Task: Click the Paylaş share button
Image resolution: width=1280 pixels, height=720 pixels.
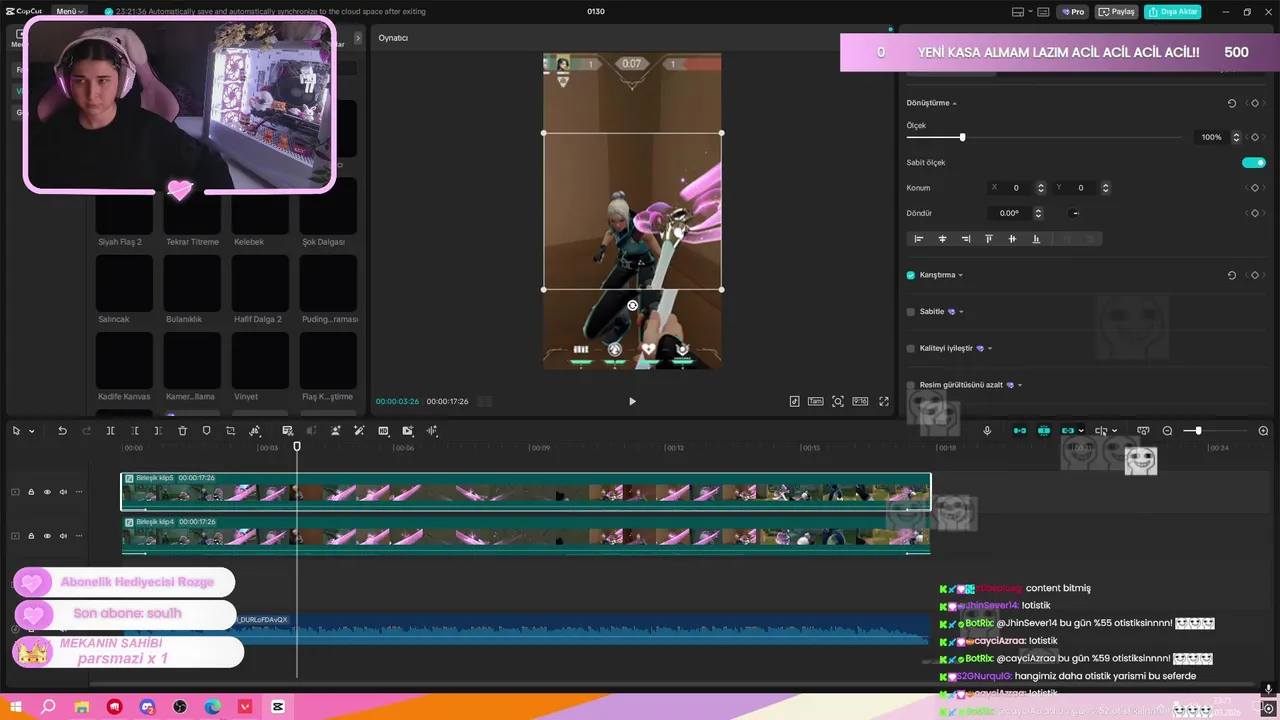Action: point(1117,12)
